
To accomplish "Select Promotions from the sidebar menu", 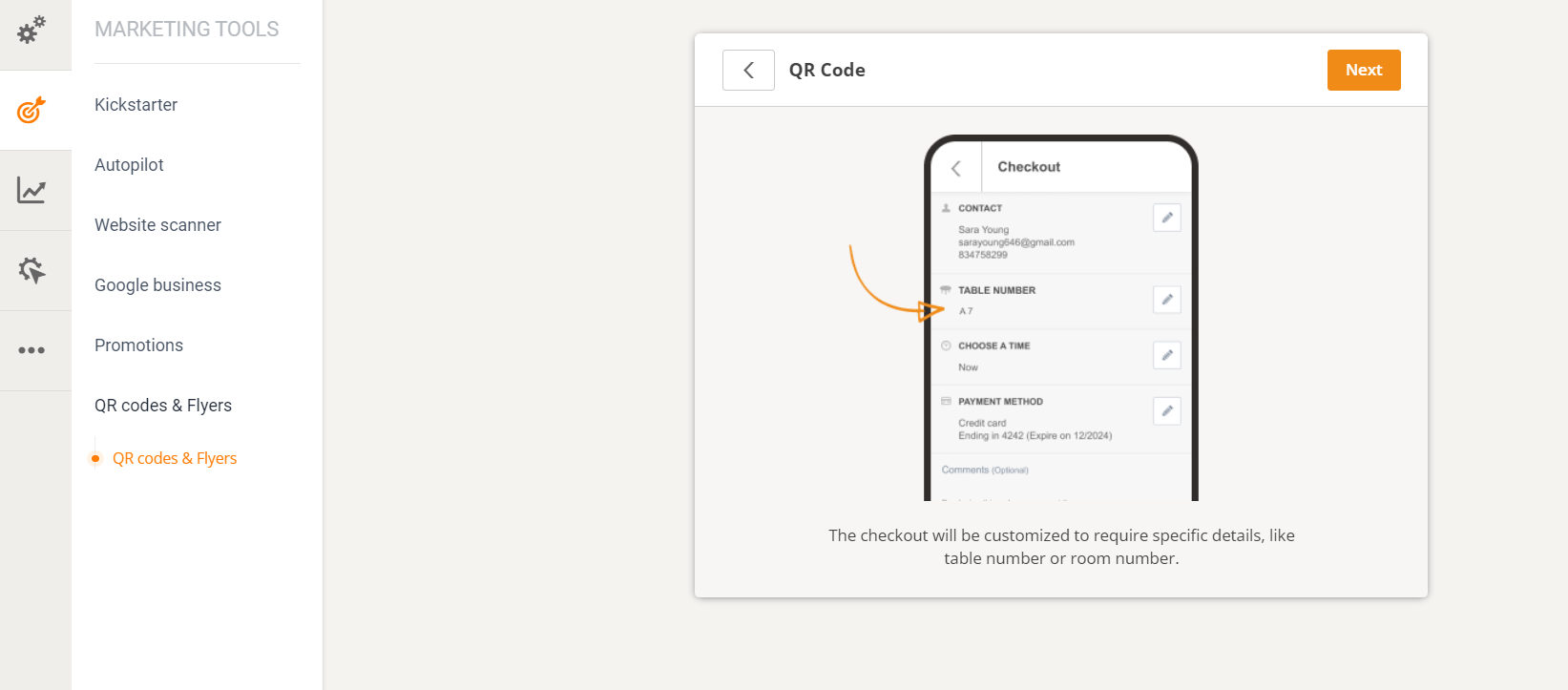I will [x=138, y=345].
